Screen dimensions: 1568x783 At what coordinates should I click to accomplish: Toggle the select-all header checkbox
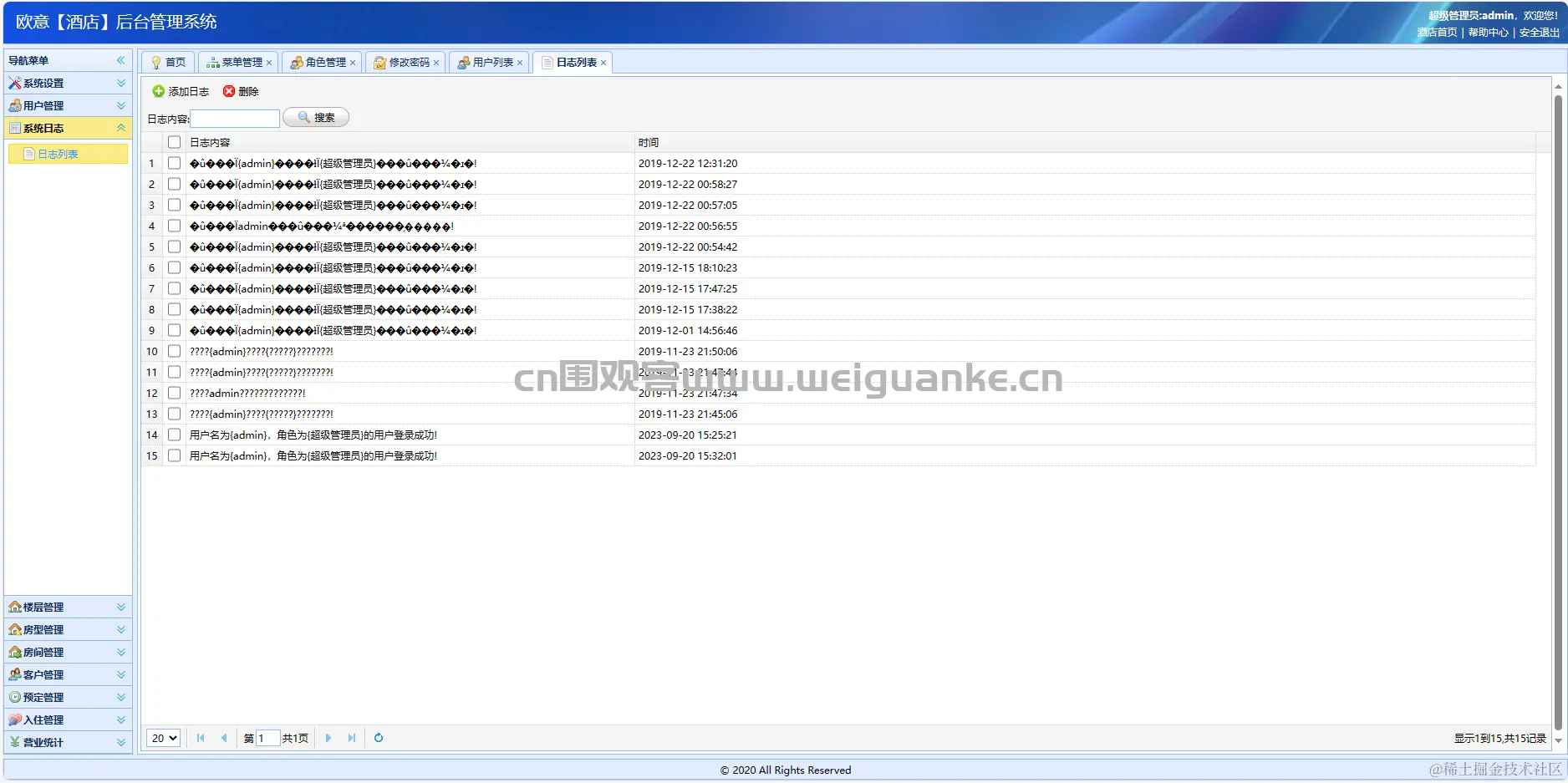[x=174, y=142]
